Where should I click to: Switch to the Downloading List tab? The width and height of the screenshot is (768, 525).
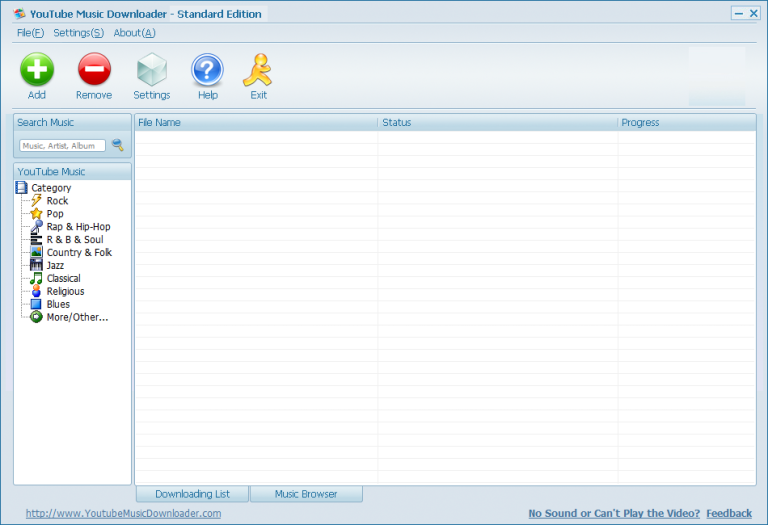193,494
